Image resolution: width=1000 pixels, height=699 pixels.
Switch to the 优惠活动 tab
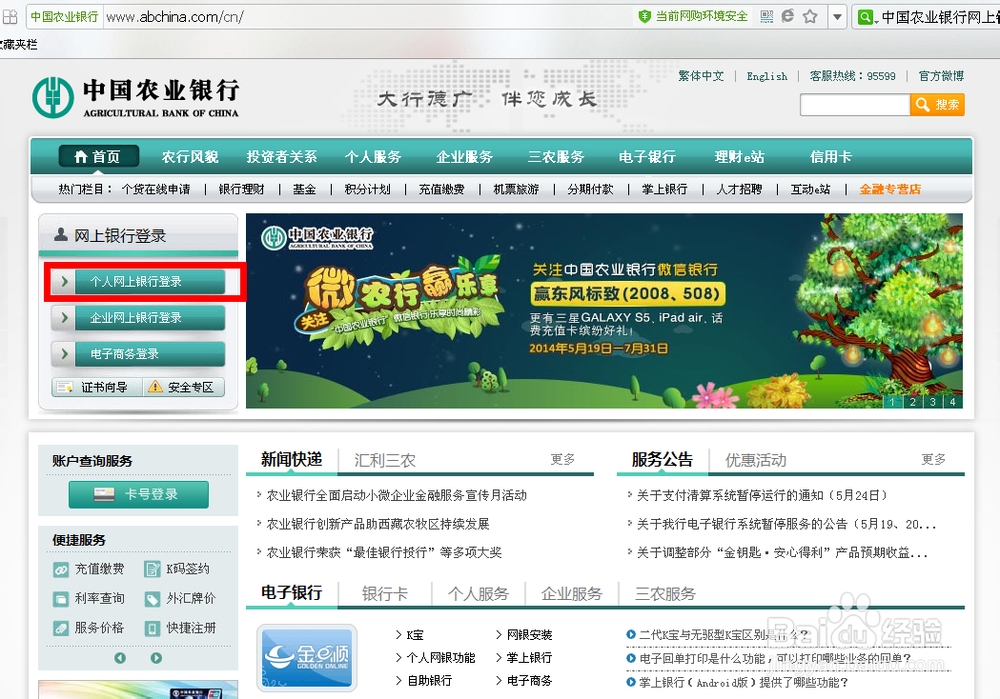[756, 460]
